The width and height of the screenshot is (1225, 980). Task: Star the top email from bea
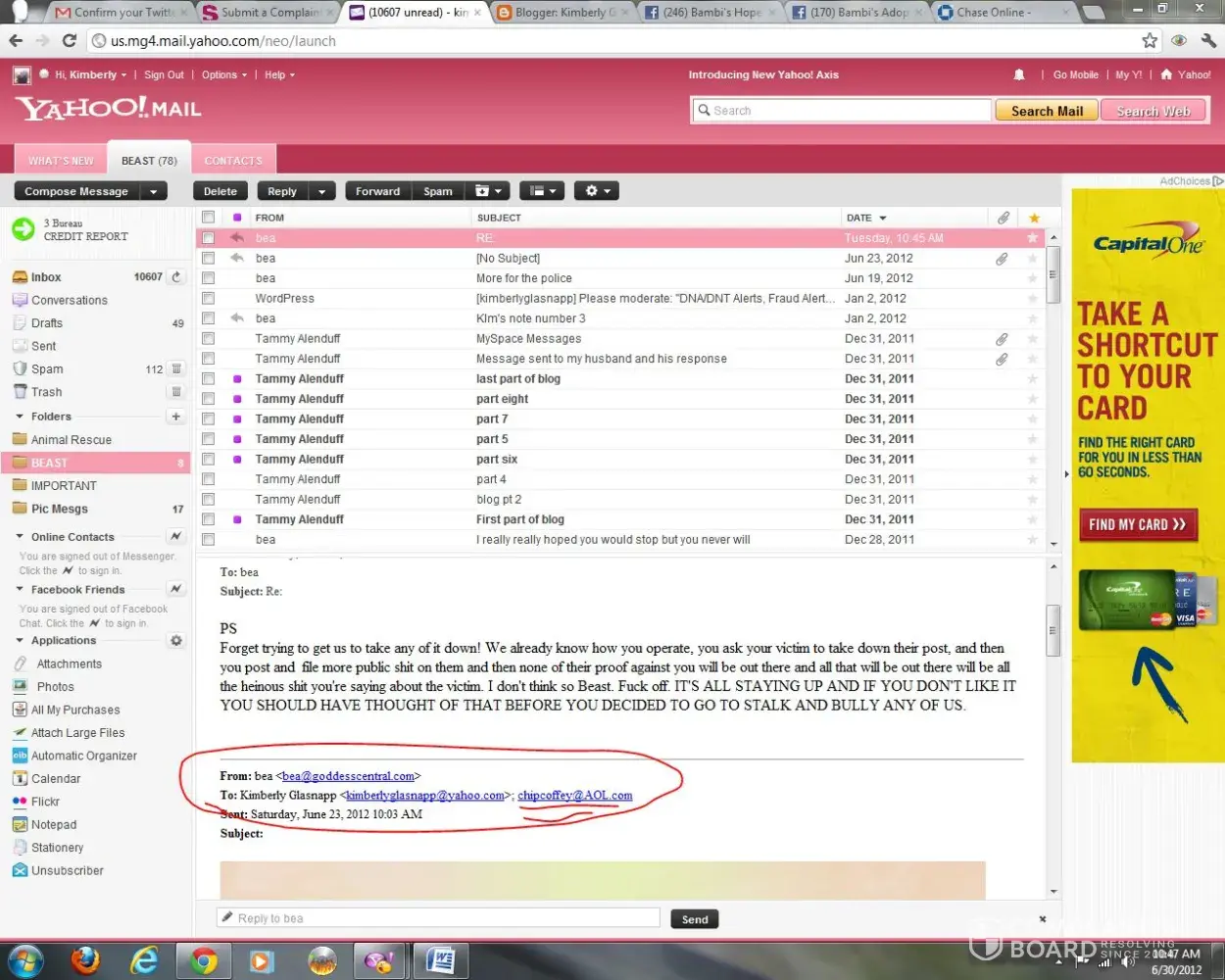1032,238
